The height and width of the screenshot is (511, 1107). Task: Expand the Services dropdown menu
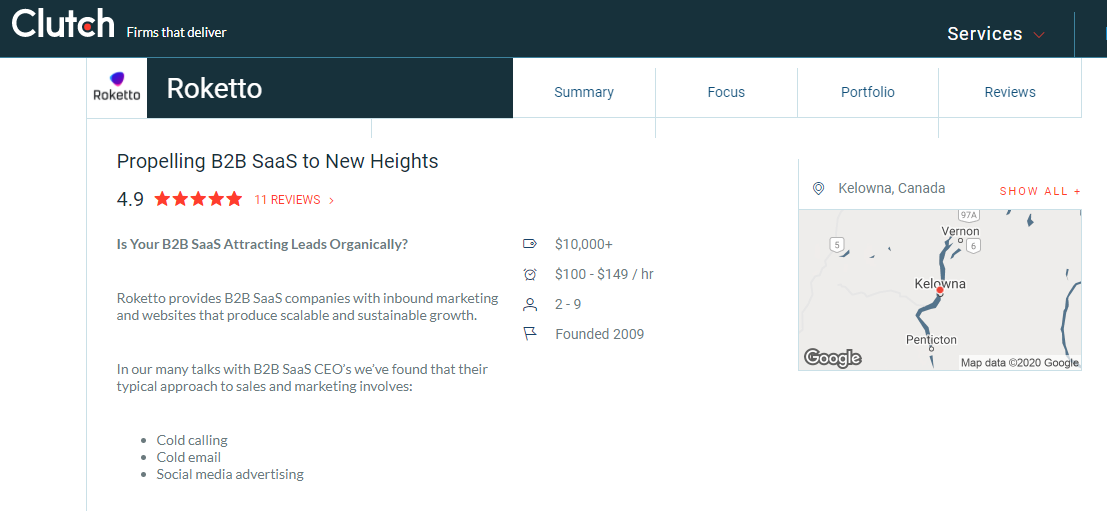coord(985,34)
